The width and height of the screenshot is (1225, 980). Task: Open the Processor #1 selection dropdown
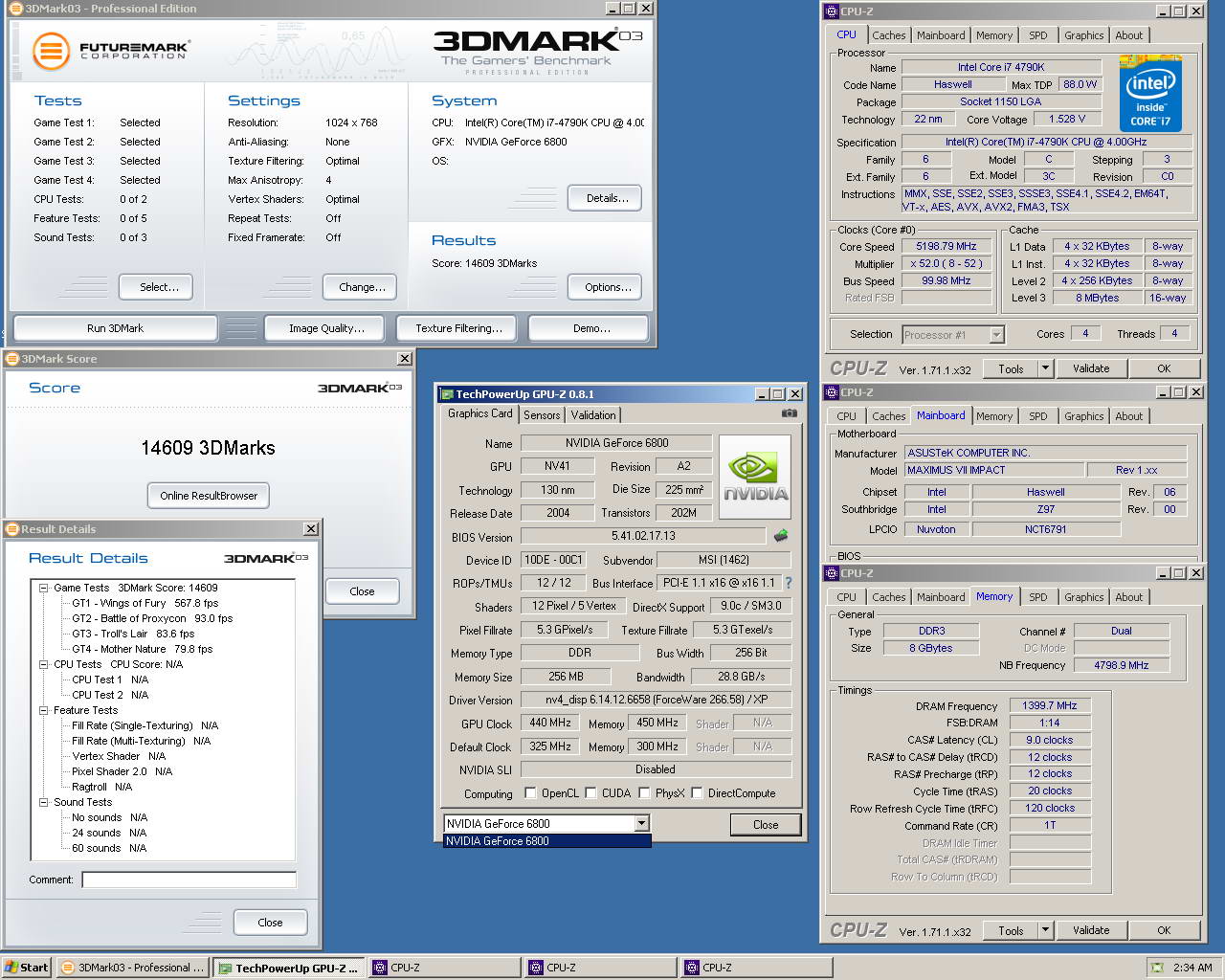[996, 335]
